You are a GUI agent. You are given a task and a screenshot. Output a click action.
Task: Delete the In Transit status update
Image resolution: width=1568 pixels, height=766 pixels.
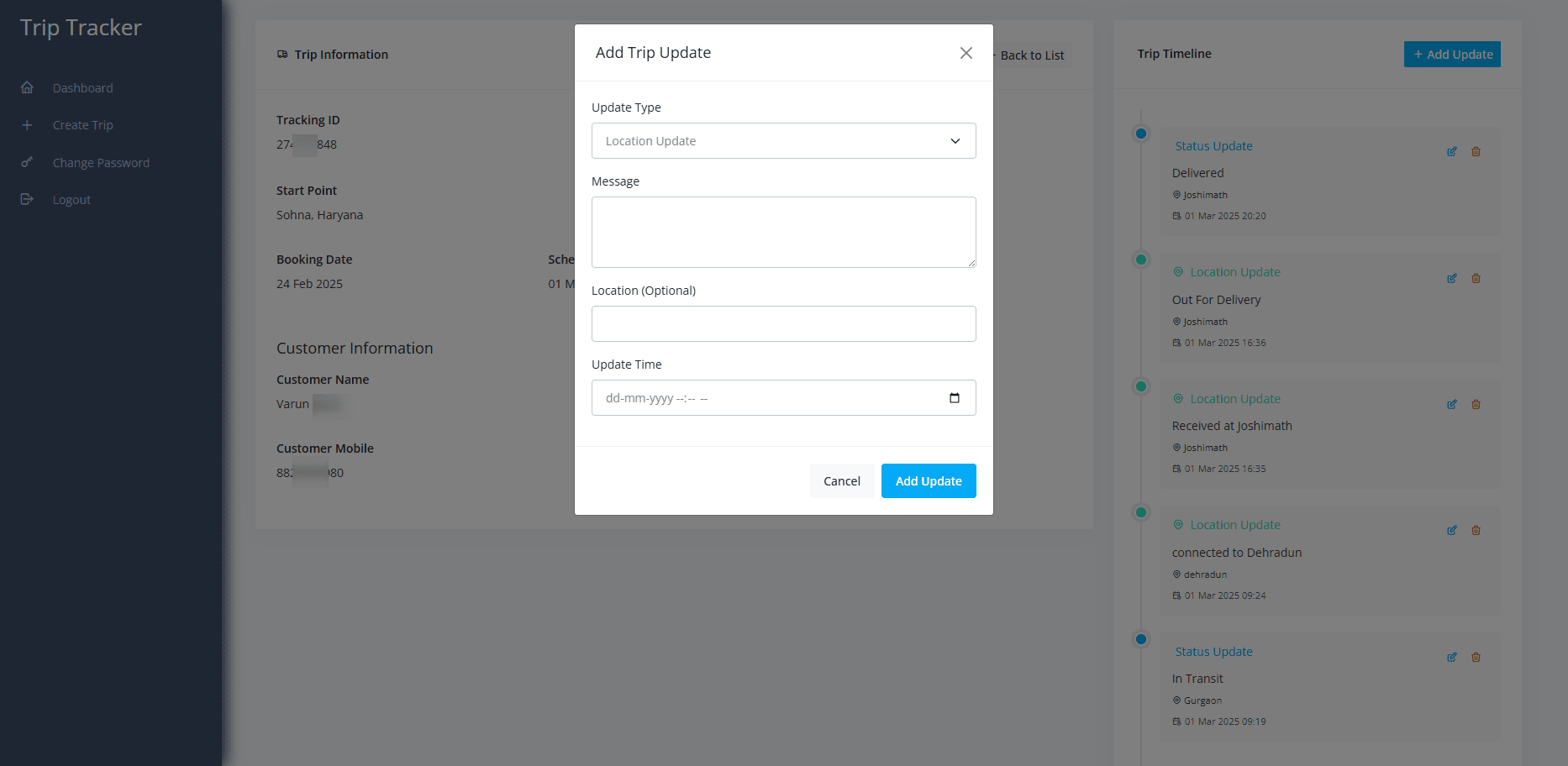pos(1476,658)
